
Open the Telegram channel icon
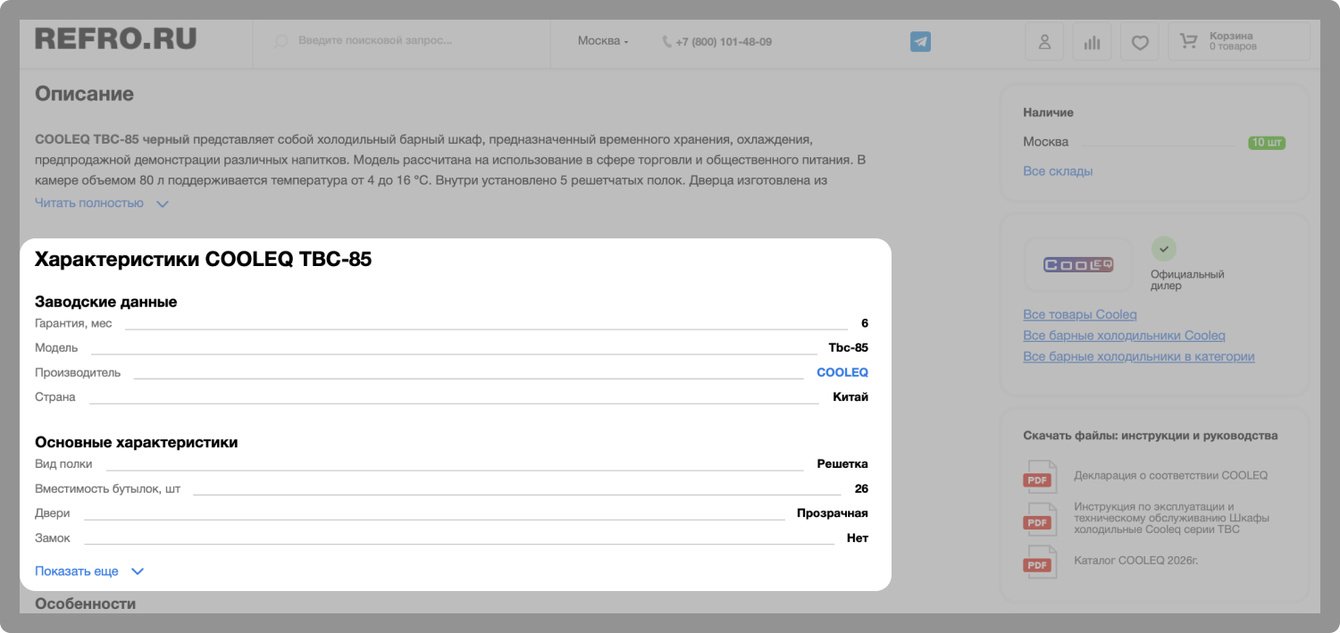(920, 42)
